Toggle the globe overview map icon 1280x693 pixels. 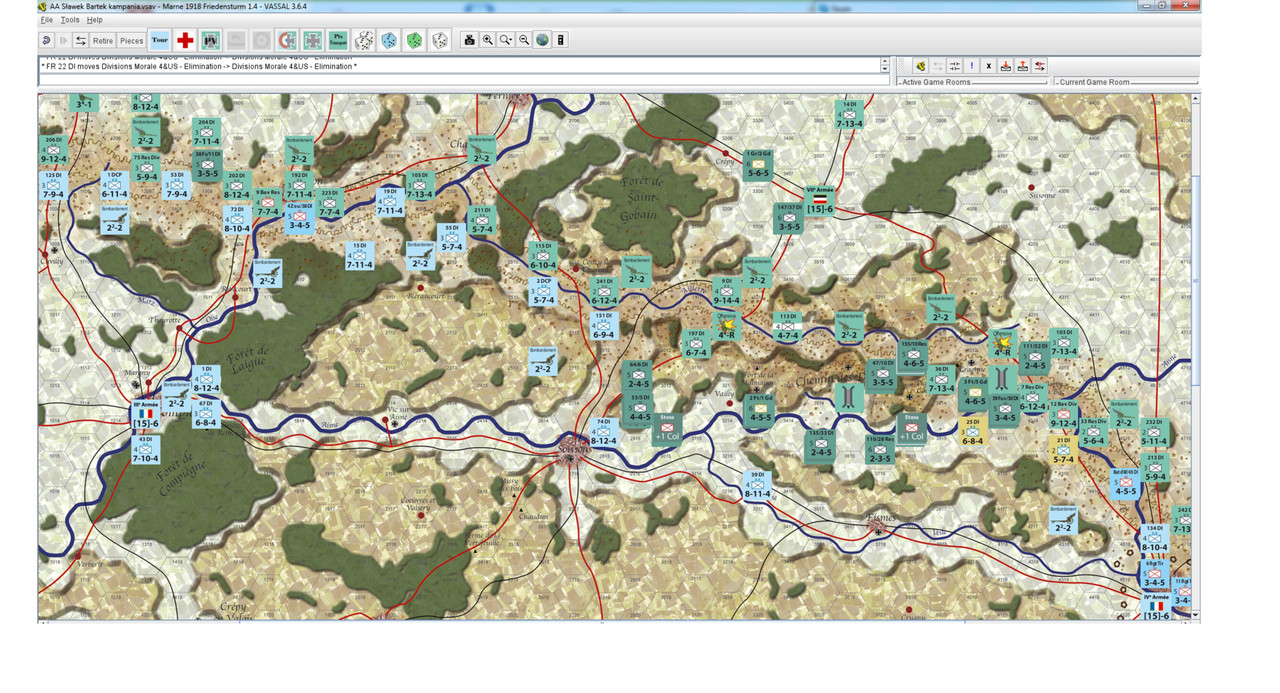(x=542, y=40)
